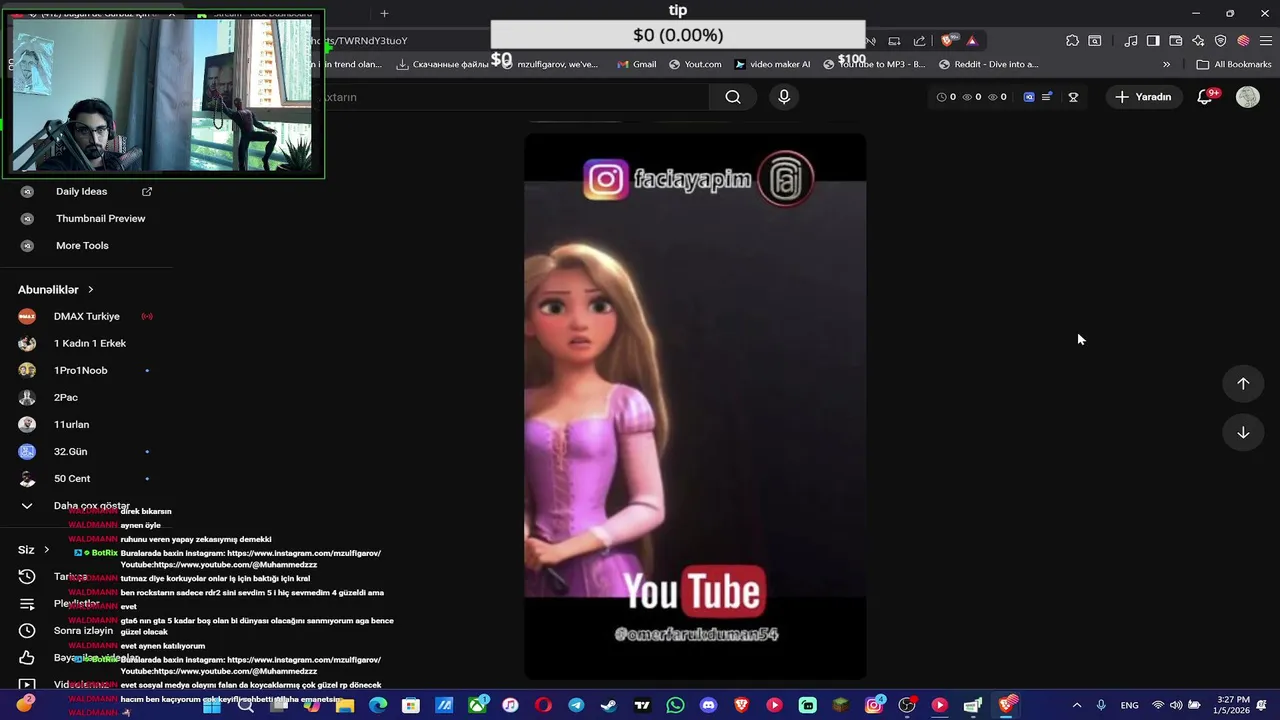1280x720 pixels.
Task: Open history clock icon in sidebar
Action: [27, 577]
